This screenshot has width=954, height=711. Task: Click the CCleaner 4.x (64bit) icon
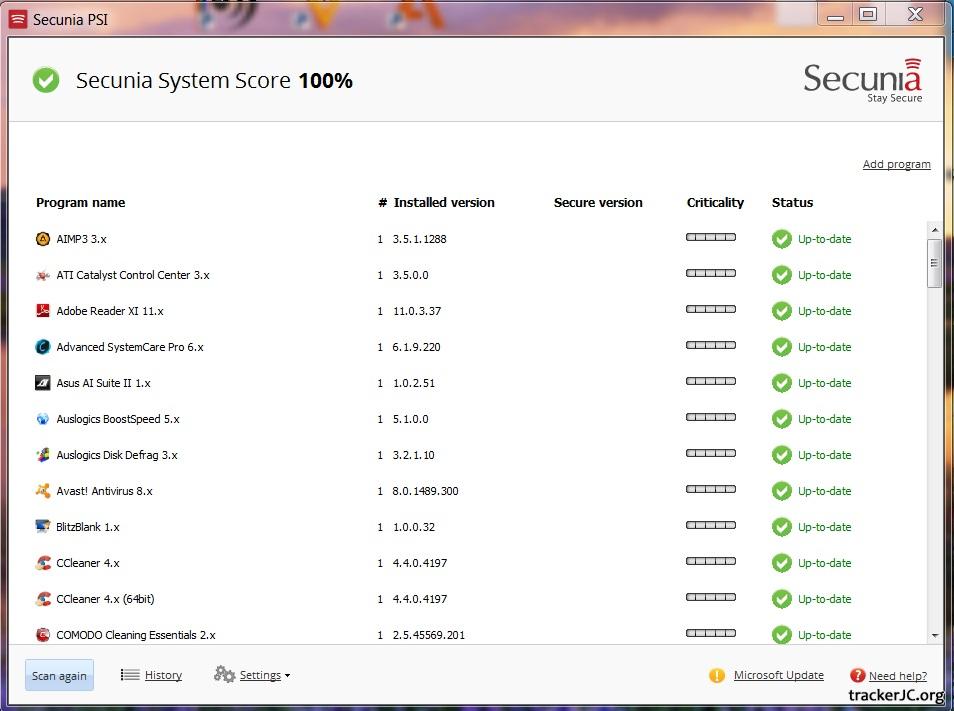tap(43, 599)
